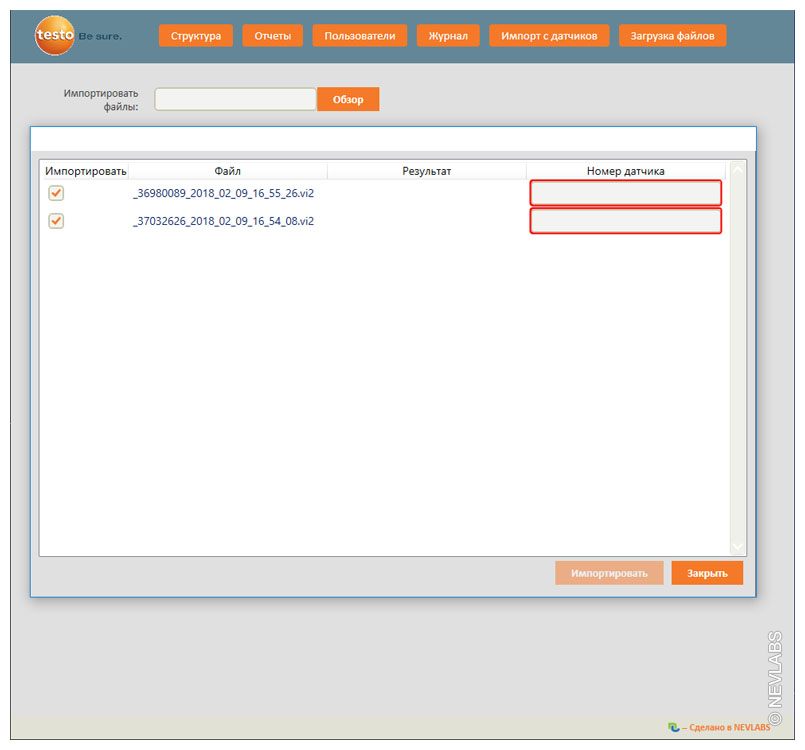Viewport: 805px width, 750px height.
Task: Click the NEVLABS icon in footer
Action: click(x=673, y=727)
